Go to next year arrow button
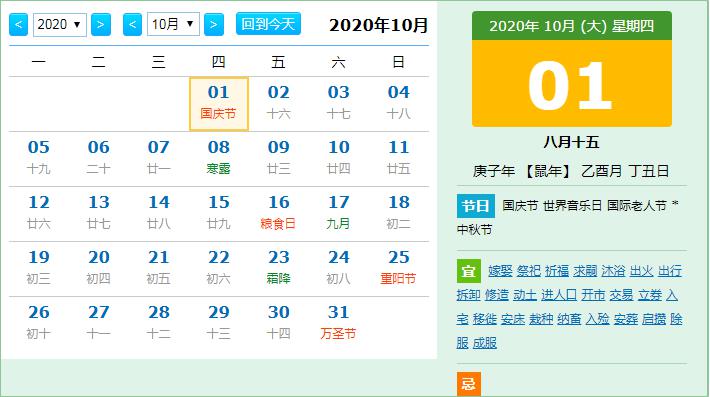 [x=101, y=24]
